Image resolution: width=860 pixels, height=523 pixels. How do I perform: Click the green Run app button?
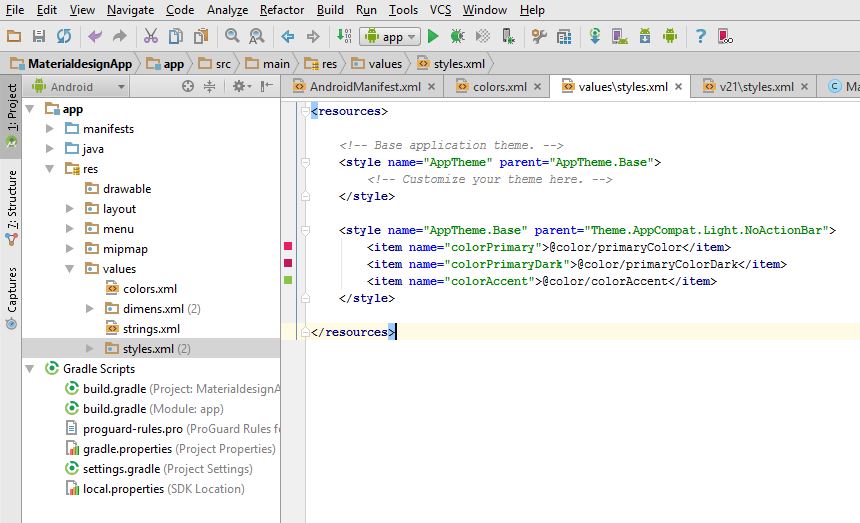(433, 36)
